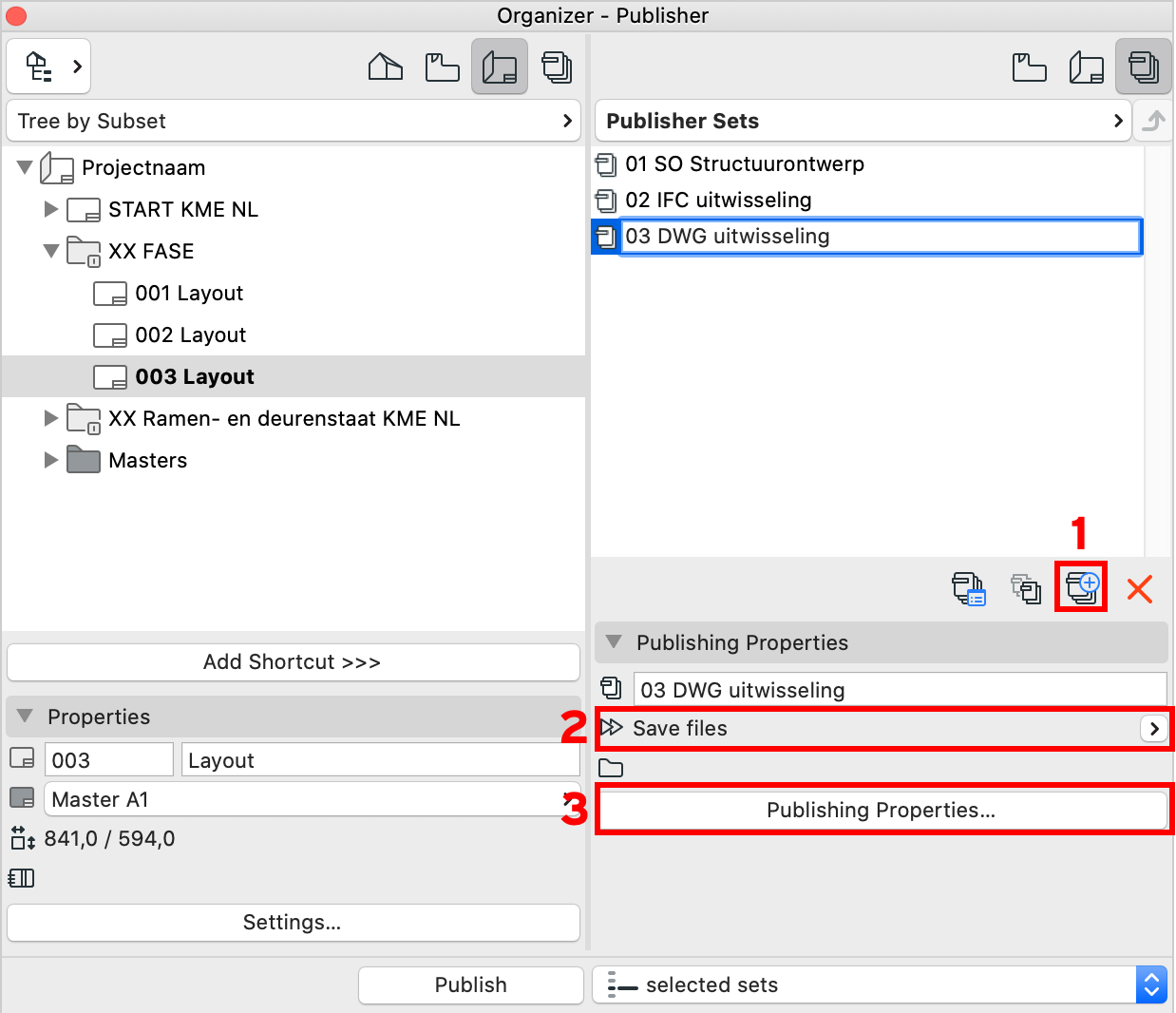
Task: Switch left panel to Publisher Sets
Action: click(557, 67)
